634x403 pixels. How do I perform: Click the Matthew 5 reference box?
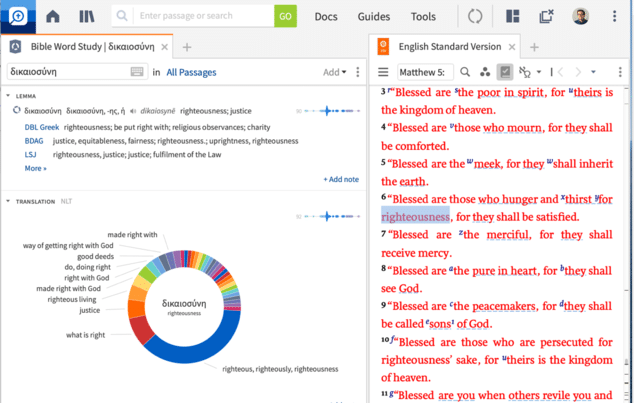[x=425, y=72]
